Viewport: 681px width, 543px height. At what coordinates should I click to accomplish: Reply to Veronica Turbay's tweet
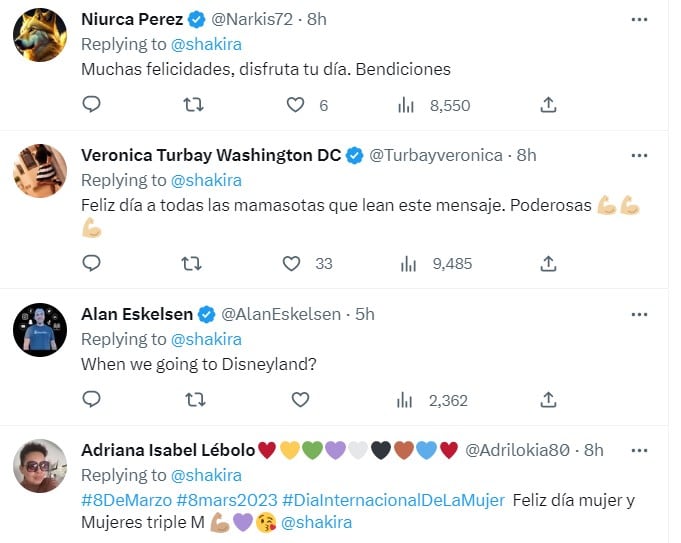[91, 263]
